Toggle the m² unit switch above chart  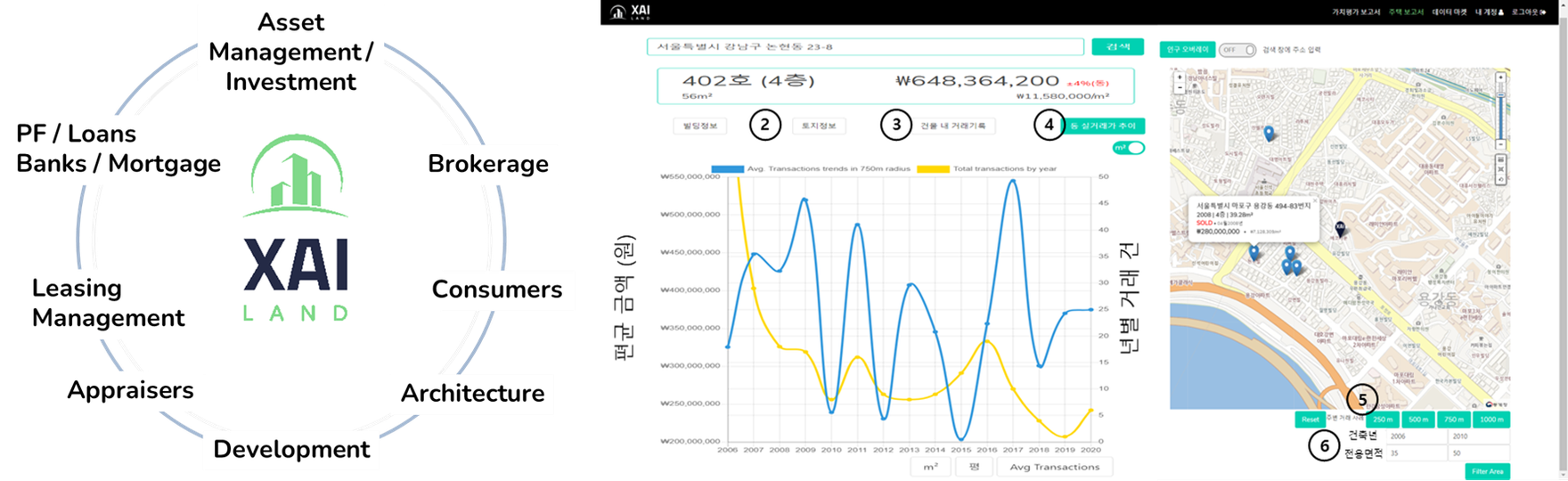1128,148
